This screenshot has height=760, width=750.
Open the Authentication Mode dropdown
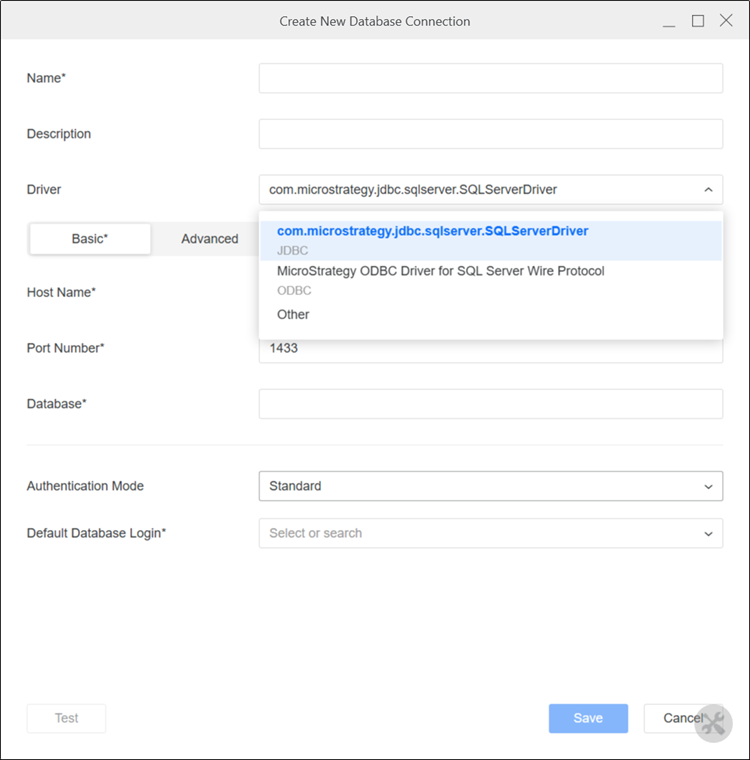coord(490,486)
